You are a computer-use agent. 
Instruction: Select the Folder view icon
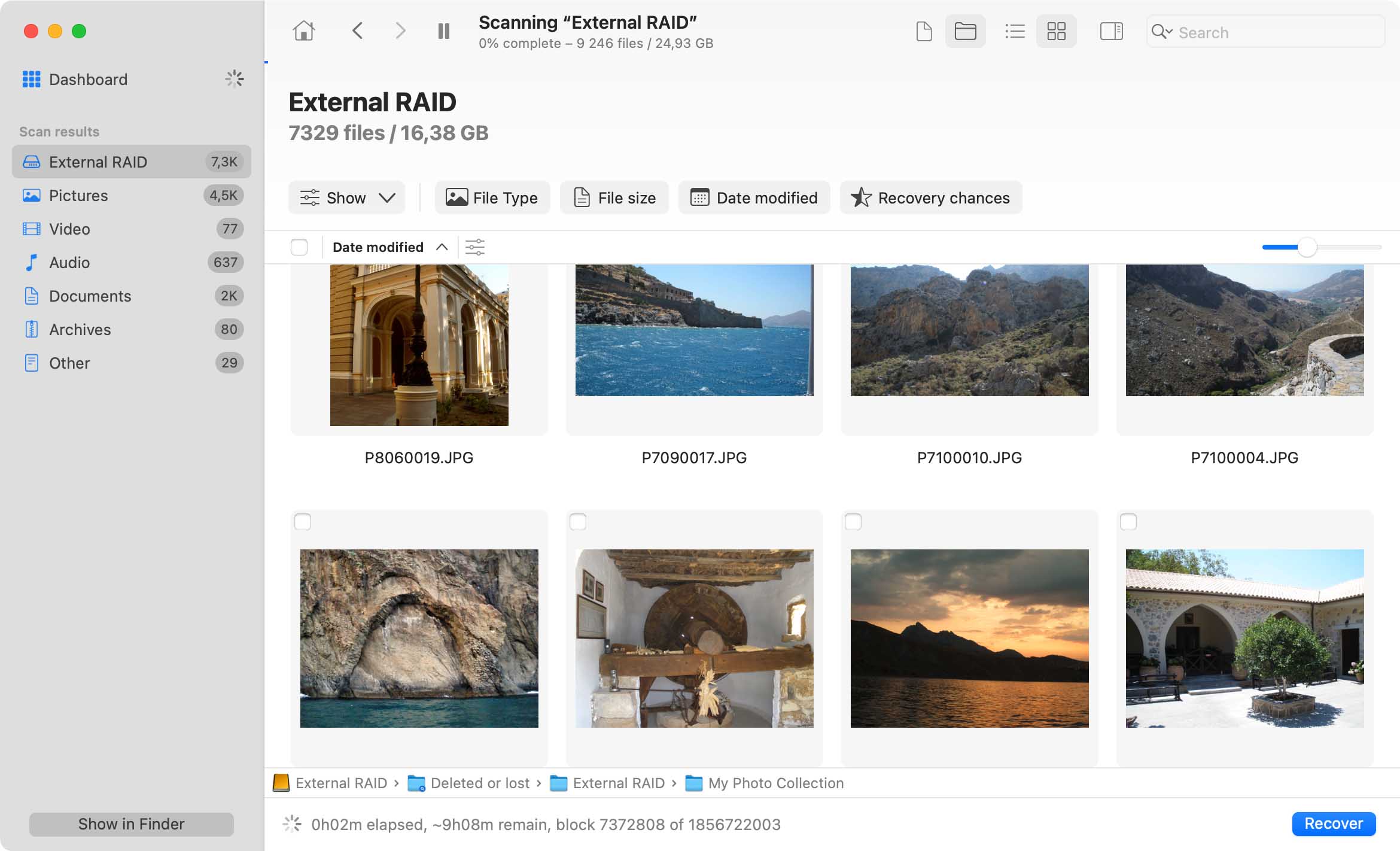[x=965, y=31]
